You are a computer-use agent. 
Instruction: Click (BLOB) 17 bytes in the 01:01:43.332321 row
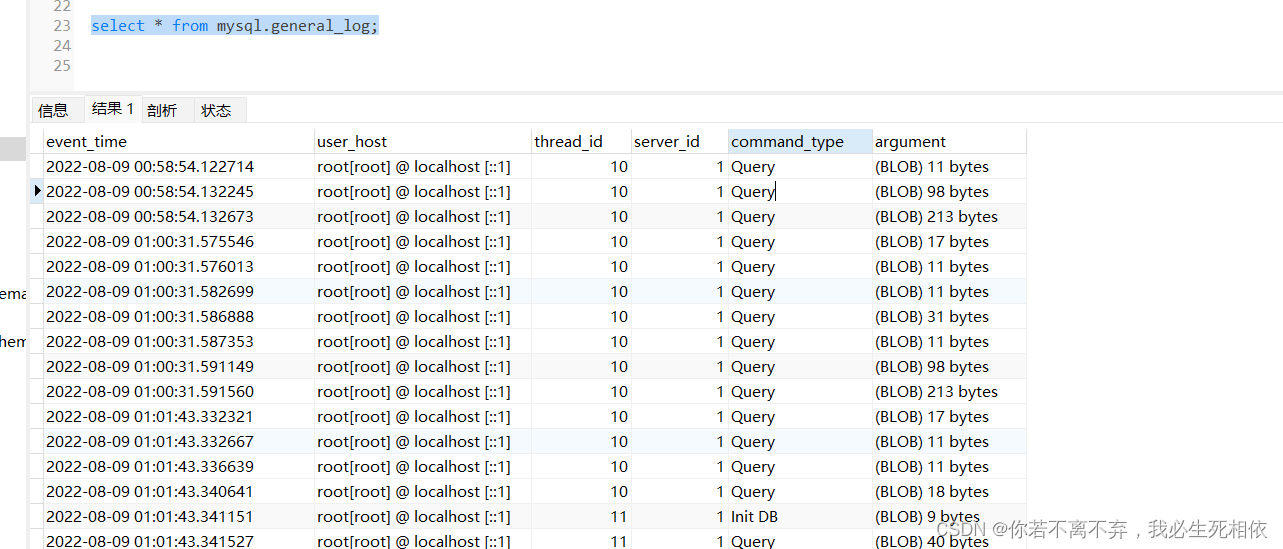949,416
